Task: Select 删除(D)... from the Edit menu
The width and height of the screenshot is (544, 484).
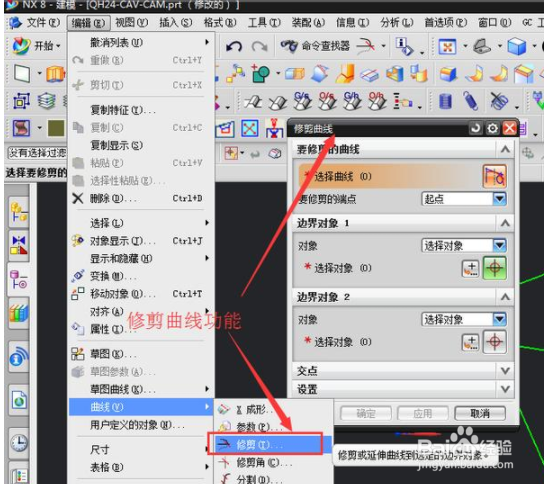Action: click(x=142, y=198)
